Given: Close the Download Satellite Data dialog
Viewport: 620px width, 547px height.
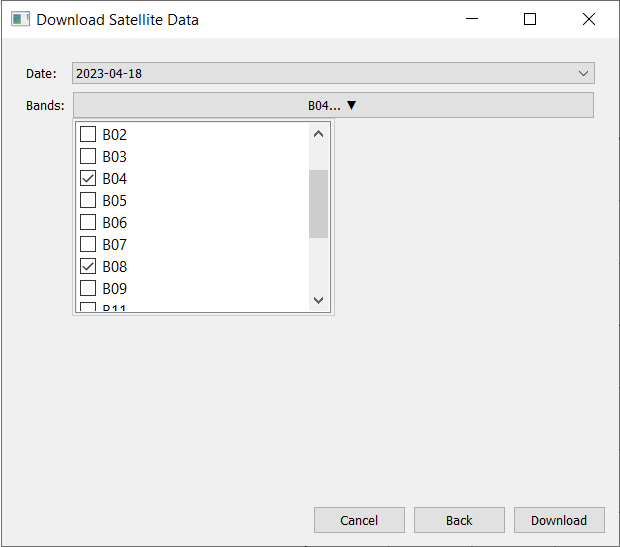Looking at the screenshot, I should point(589,19).
